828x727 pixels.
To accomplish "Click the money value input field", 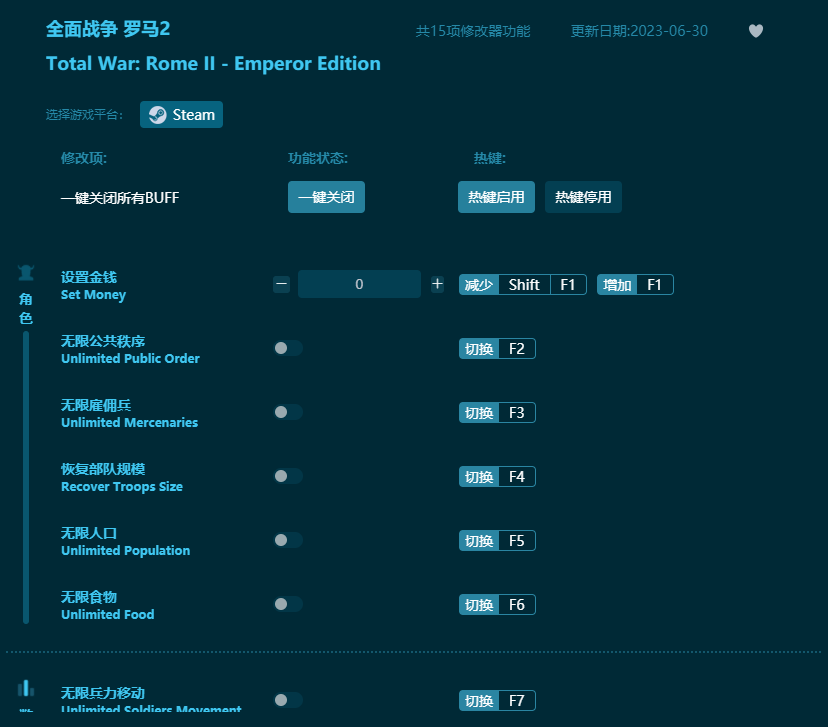I will pos(359,284).
